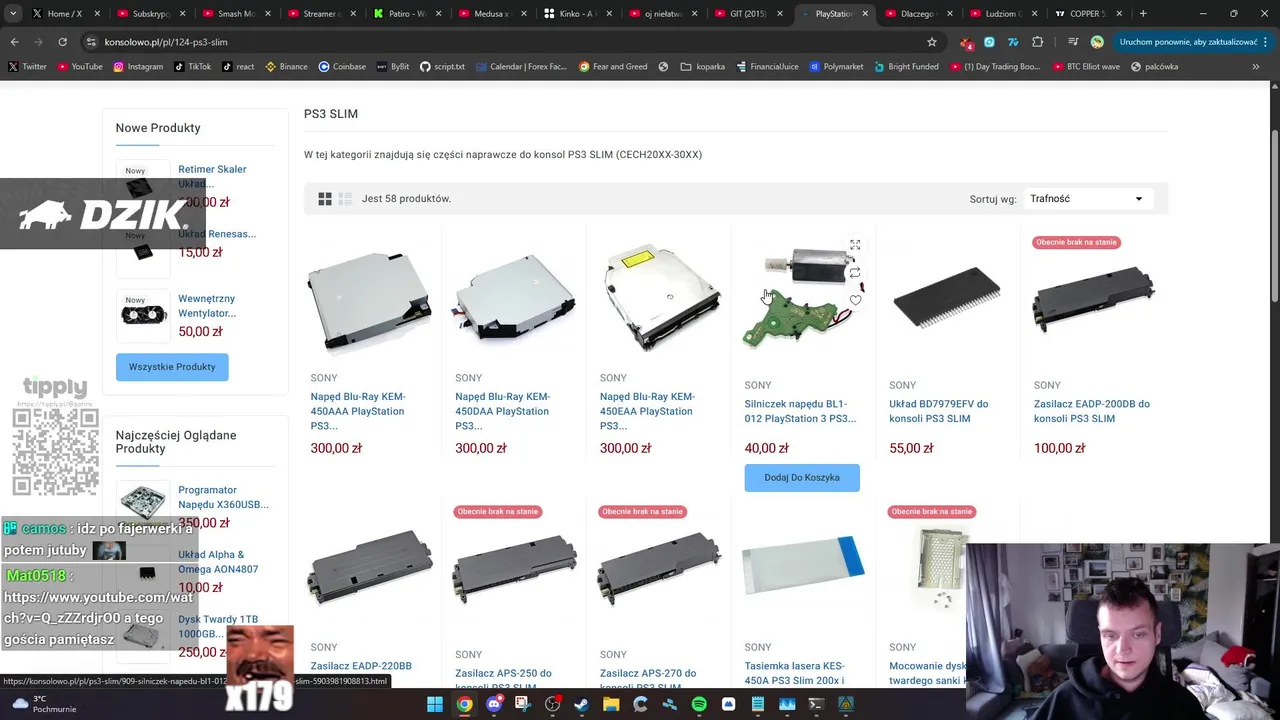Open the Sortuj wg Trafność dropdown
The width and height of the screenshot is (1280, 720).
1087,199
